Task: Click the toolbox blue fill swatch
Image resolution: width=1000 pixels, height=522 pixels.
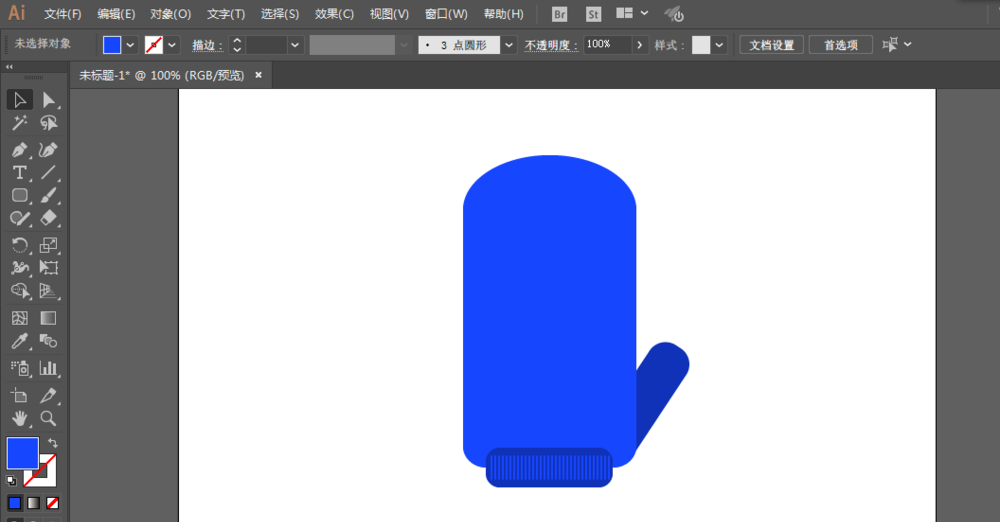Action: tap(23, 453)
